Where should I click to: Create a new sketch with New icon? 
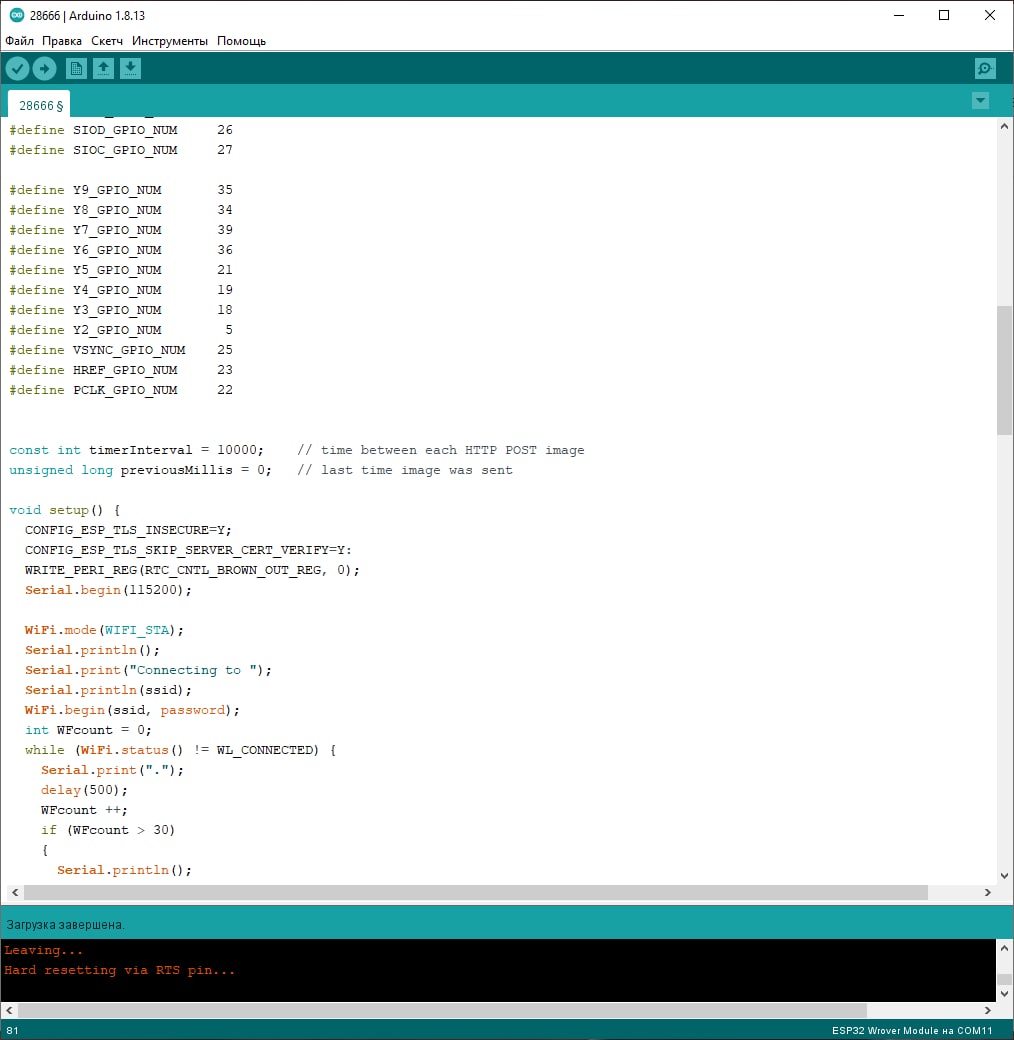(x=76, y=68)
